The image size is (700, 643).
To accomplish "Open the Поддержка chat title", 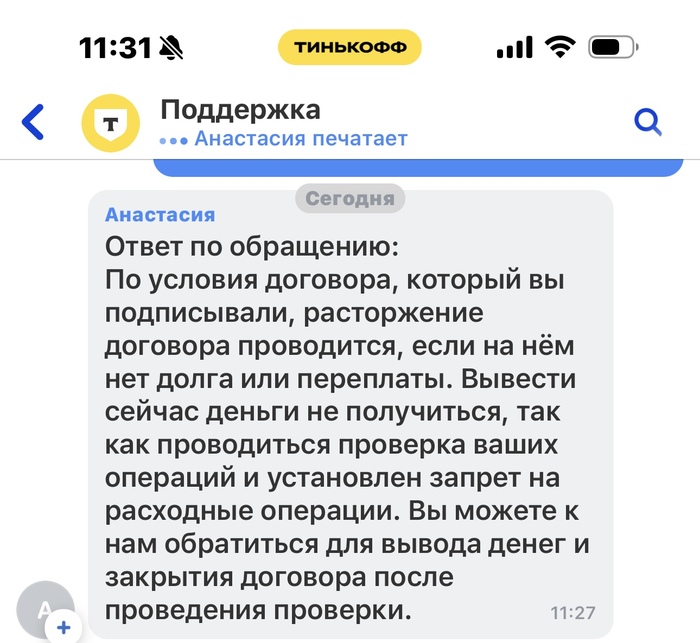I will tap(240, 109).
